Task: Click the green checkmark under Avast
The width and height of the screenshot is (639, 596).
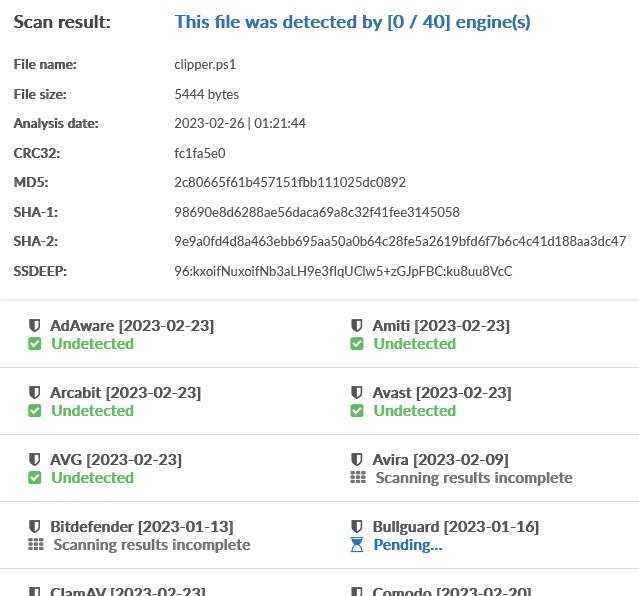Action: coord(357,411)
